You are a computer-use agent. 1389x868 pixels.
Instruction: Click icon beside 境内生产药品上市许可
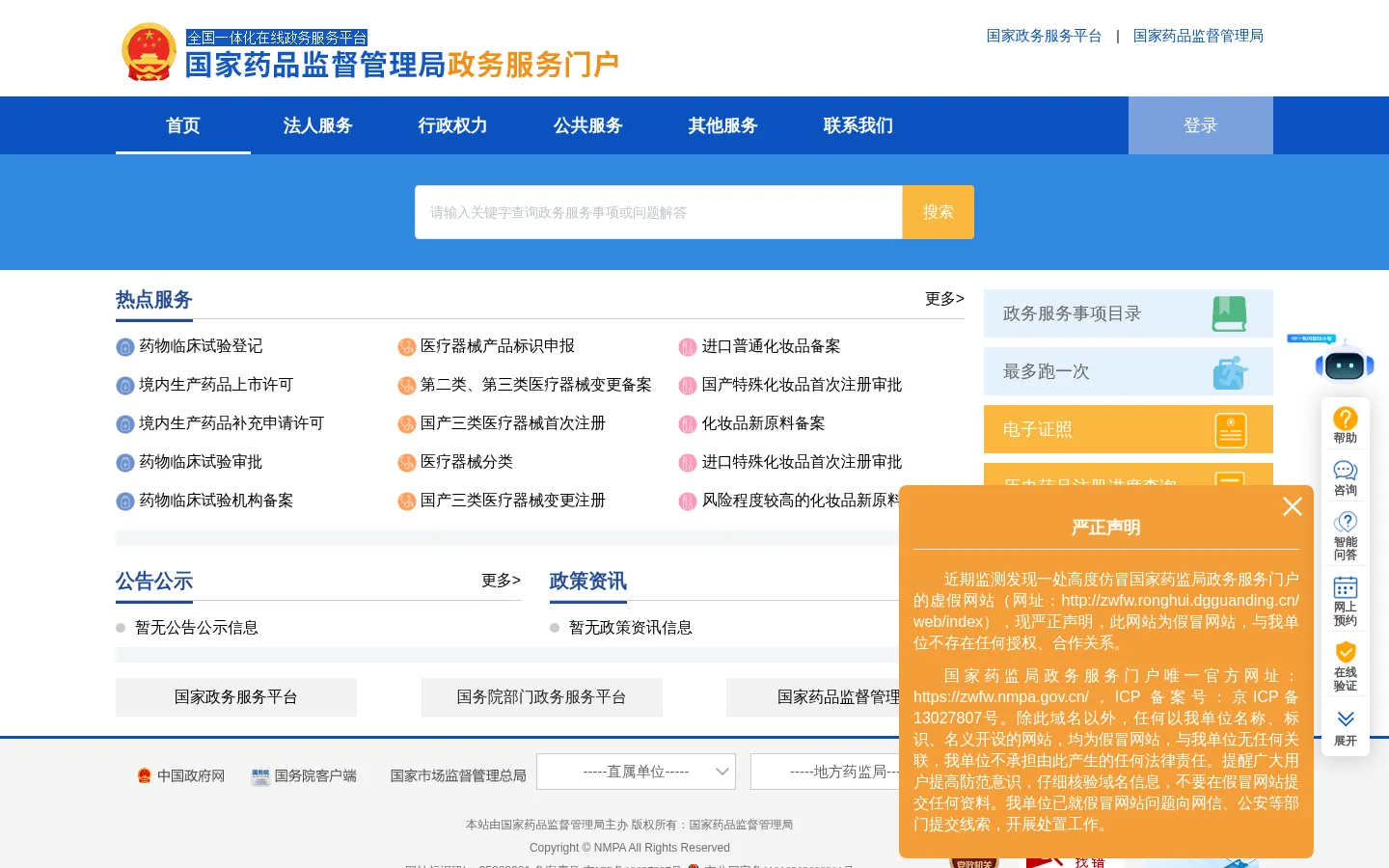[125, 386]
